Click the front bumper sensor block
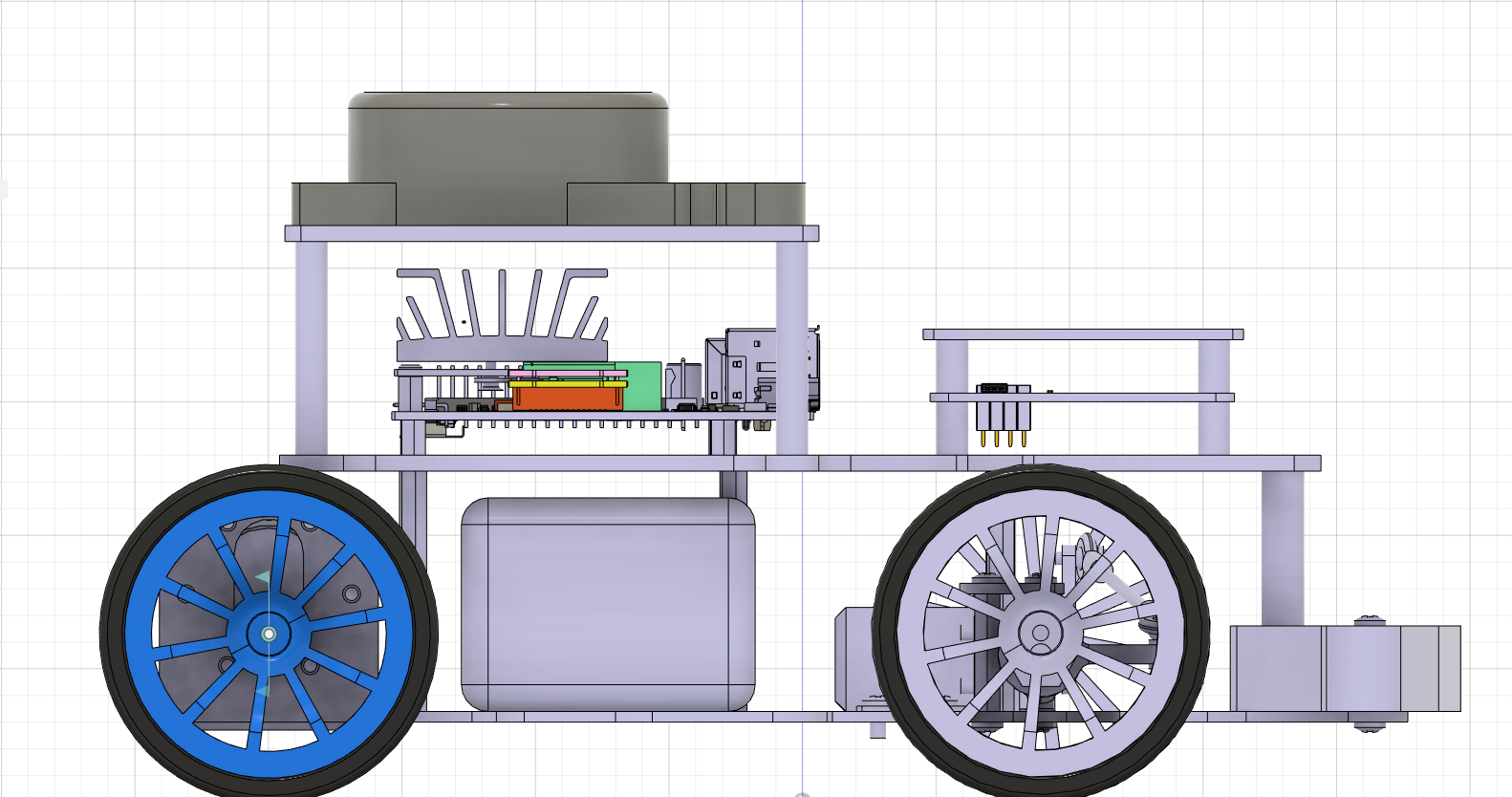Screen dimensions: 1512x797 coord(1345,668)
